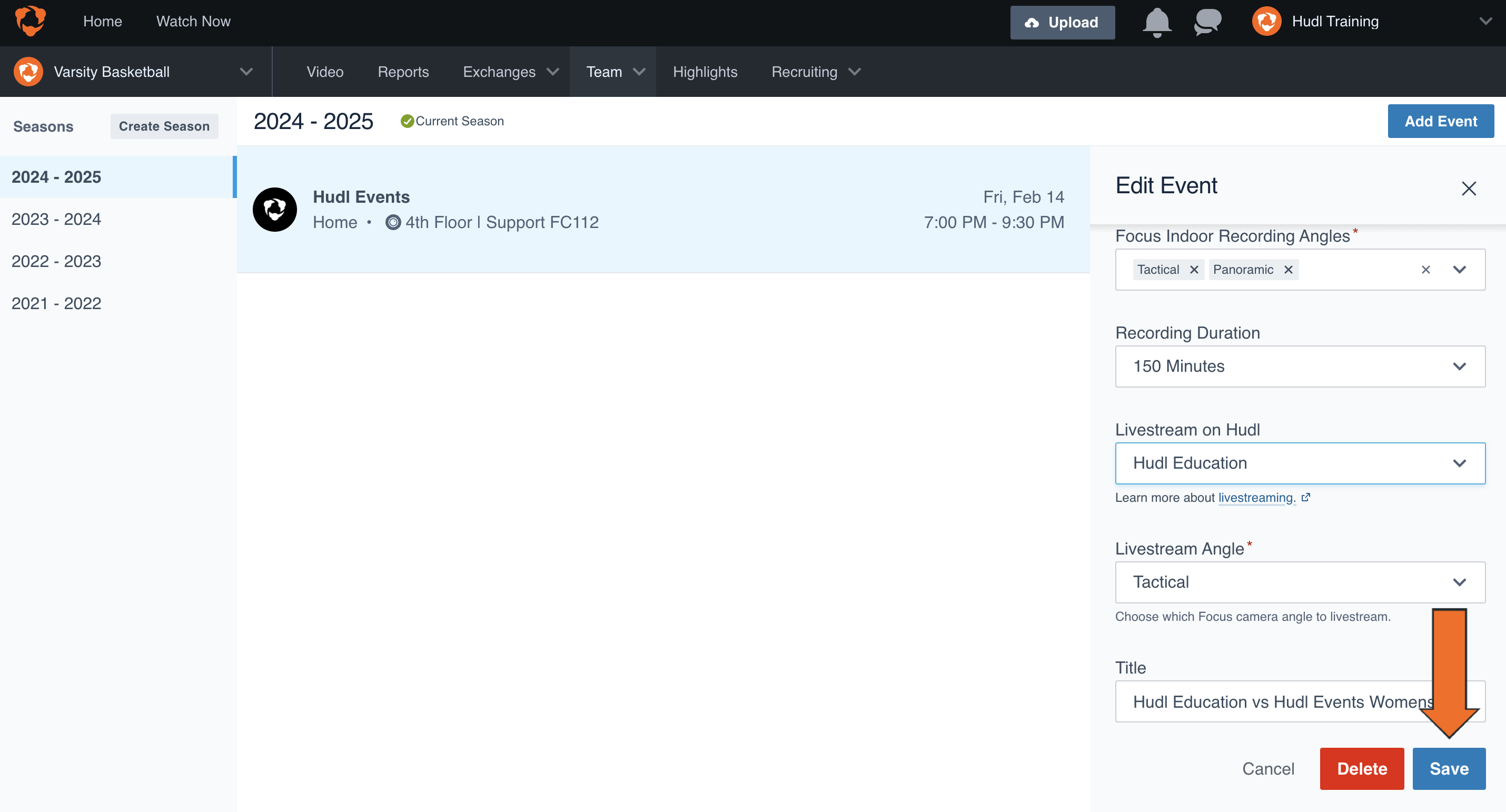Click the Focus camera icon beside 4th Floor
This screenshot has width=1506, height=812.
pyautogui.click(x=392, y=223)
